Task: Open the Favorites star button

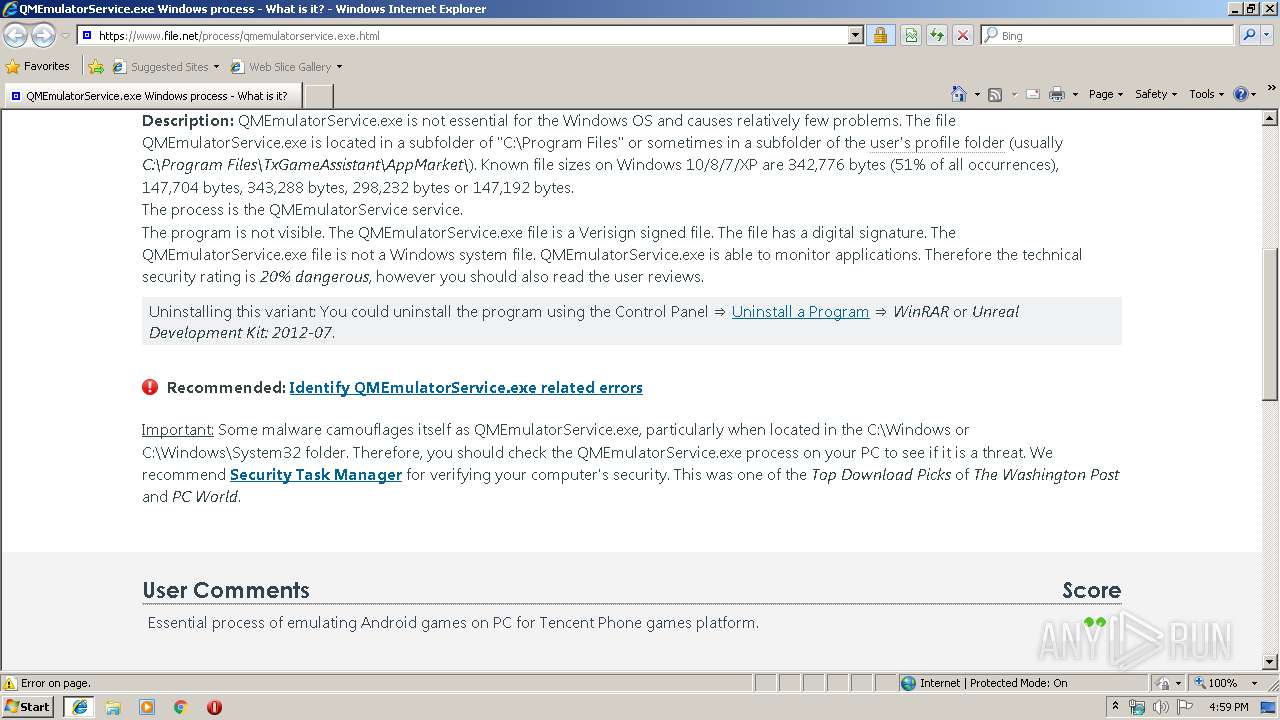Action: click(38, 66)
